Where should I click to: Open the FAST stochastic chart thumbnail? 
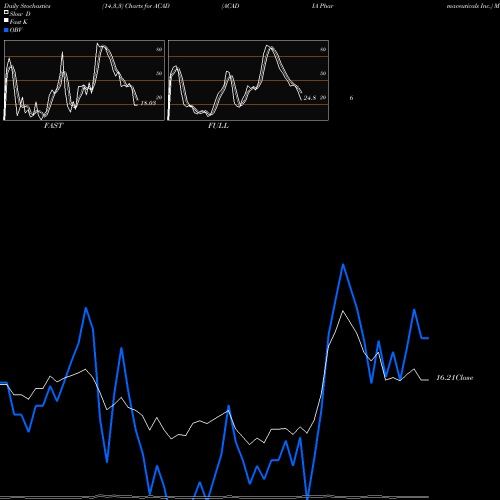click(x=84, y=80)
